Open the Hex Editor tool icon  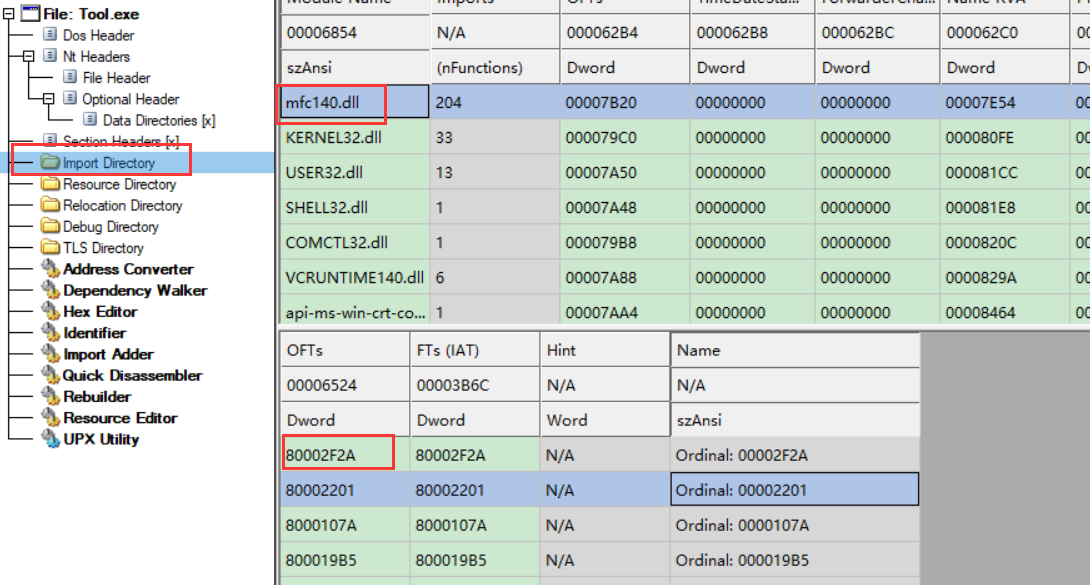[50, 312]
